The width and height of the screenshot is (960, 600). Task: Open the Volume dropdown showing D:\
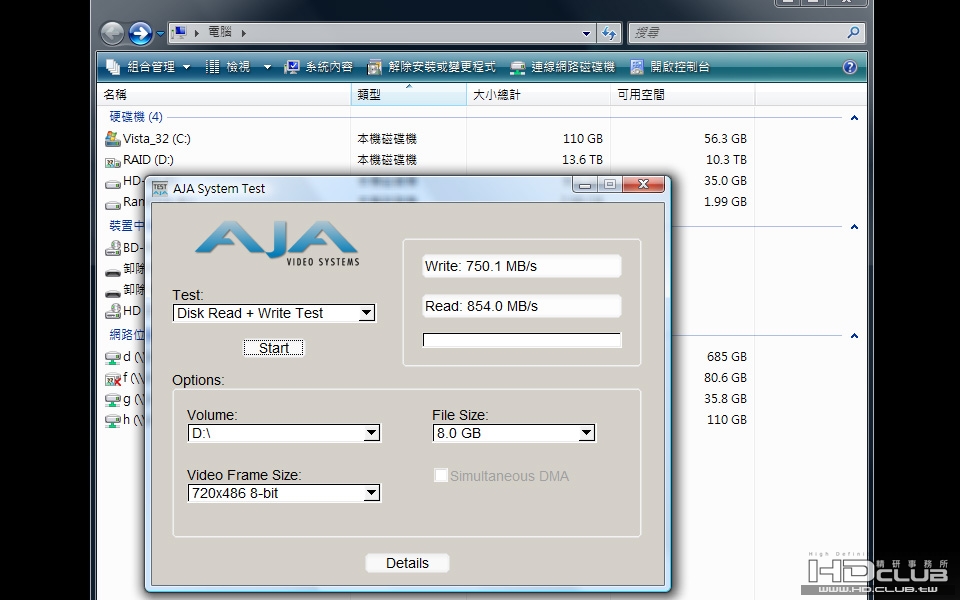(x=284, y=433)
